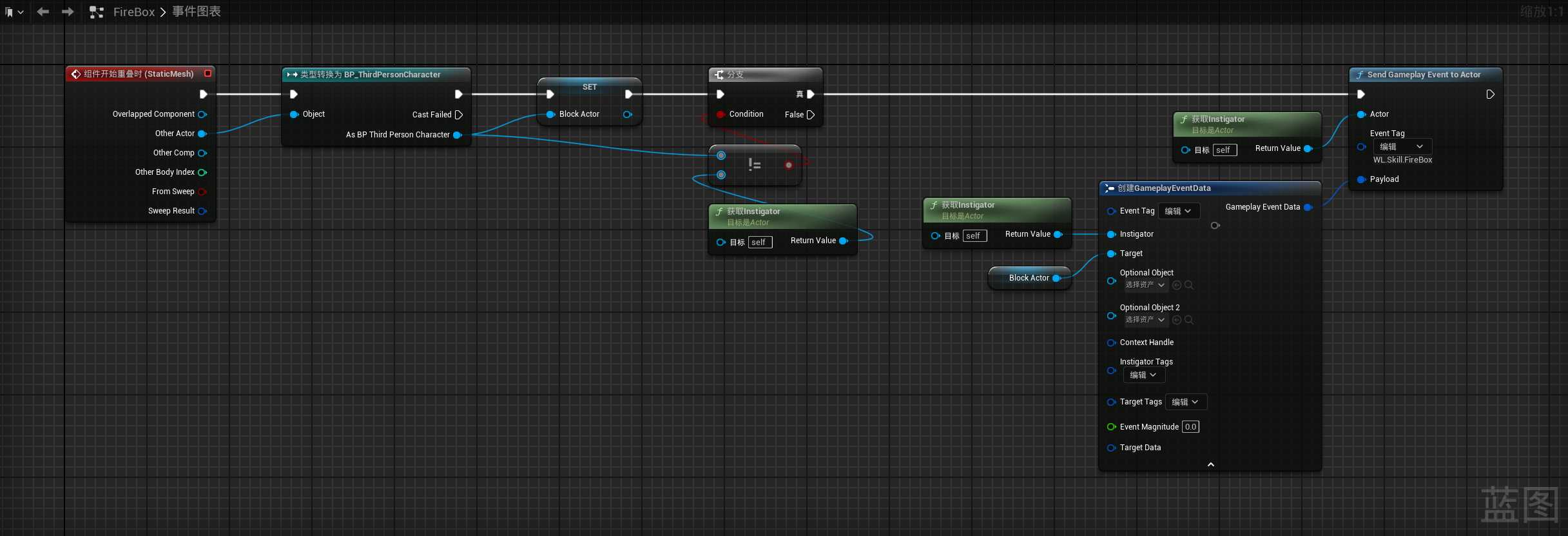Click the Event Magnitude value field
The width and height of the screenshot is (1568, 536).
[1190, 427]
